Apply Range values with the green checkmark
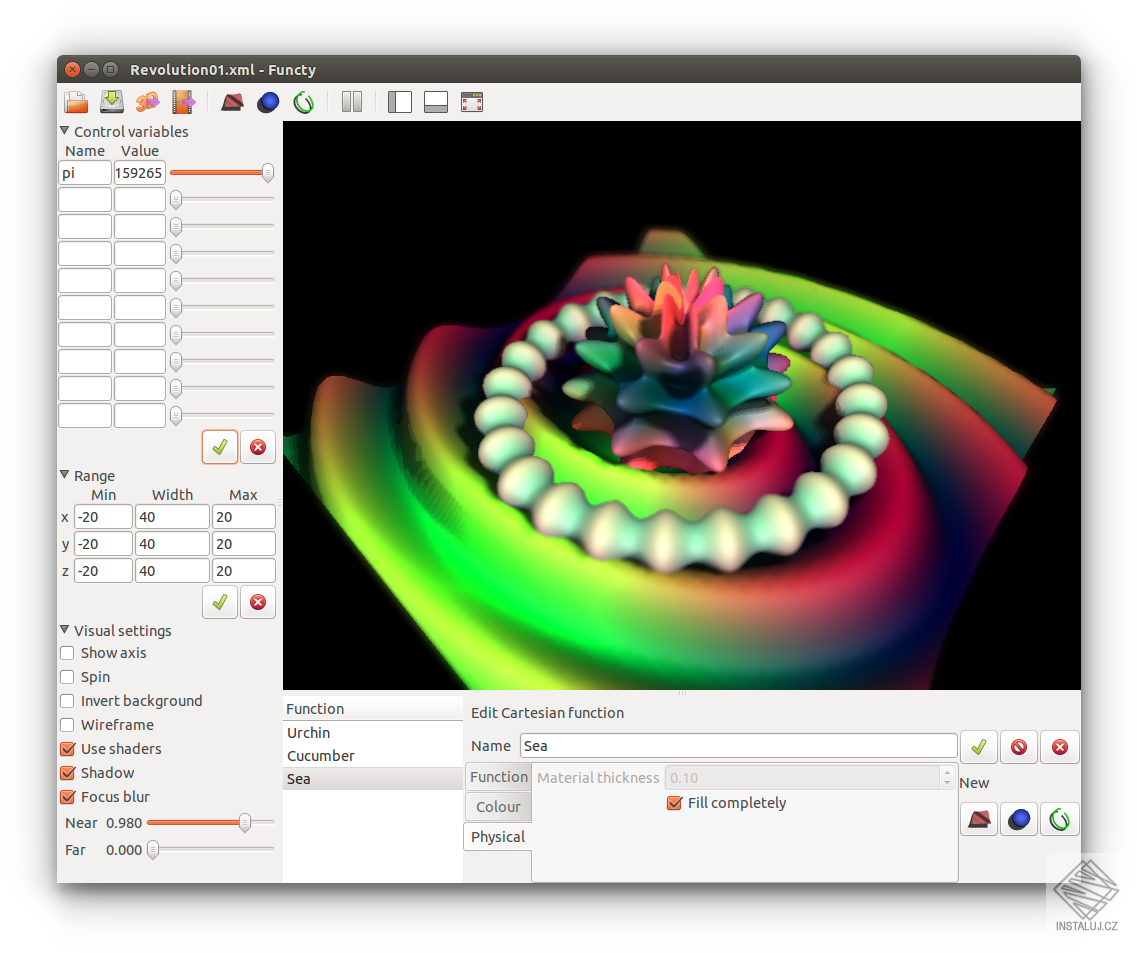 pos(220,602)
